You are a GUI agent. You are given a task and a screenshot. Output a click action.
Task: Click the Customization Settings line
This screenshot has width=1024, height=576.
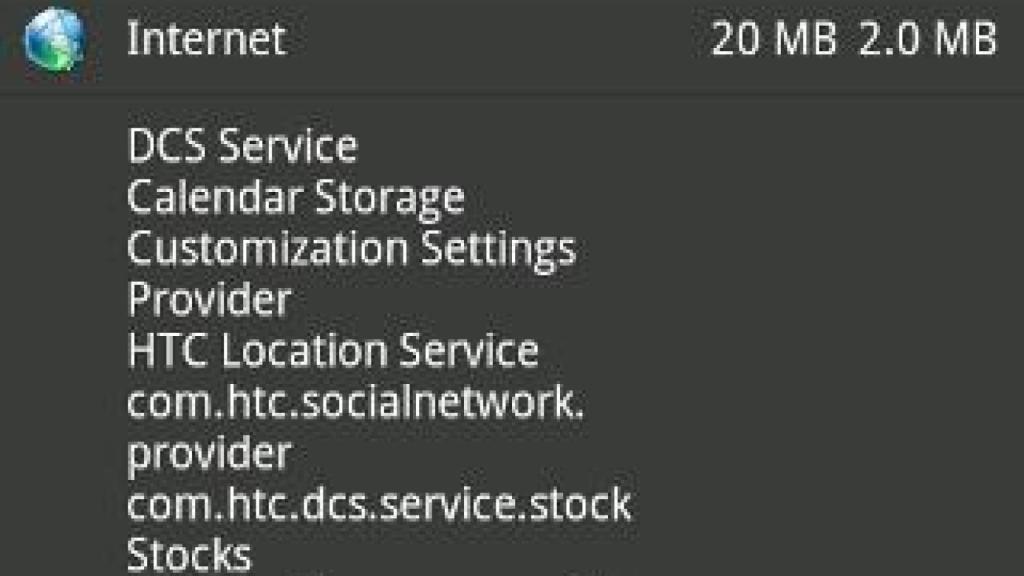tap(351, 248)
